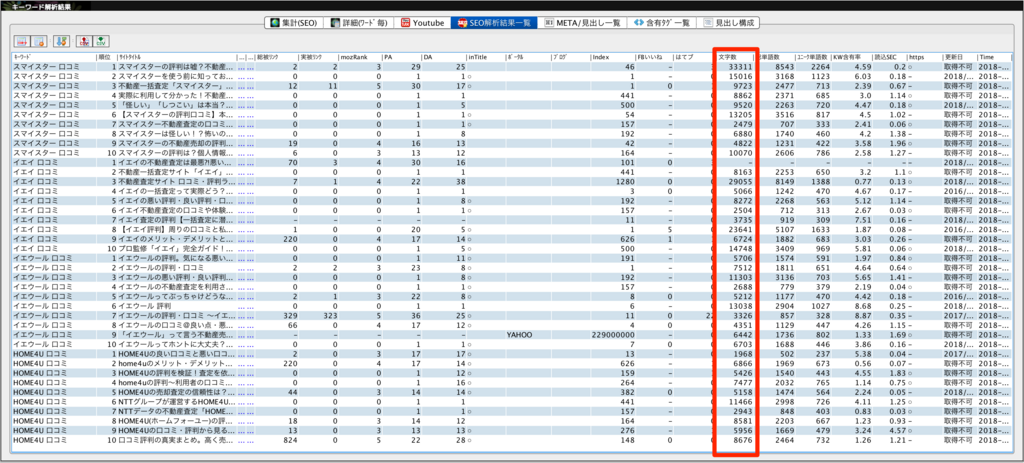Image resolution: width=1024 pixels, height=463 pixels.
Task: Sort by the キーワード column header
Action: point(54,57)
